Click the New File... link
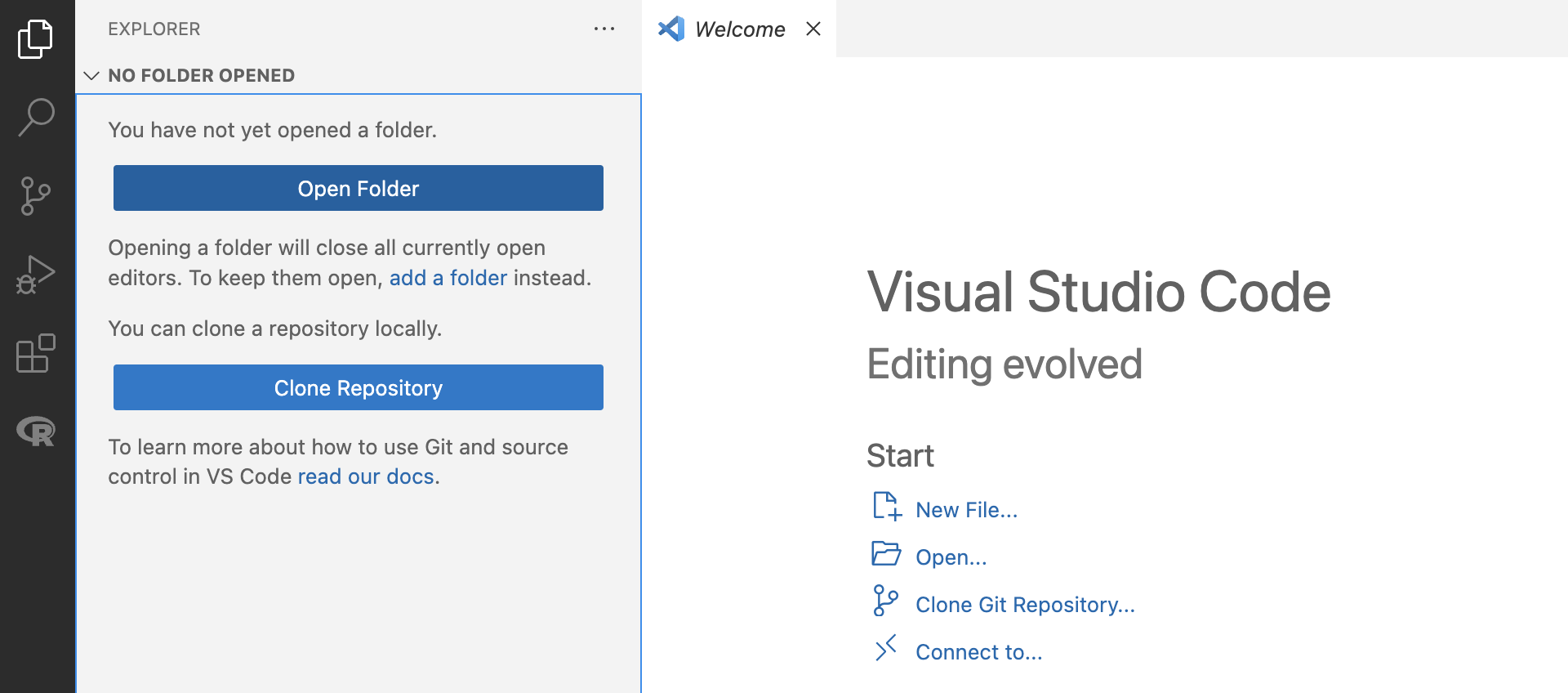 967,510
